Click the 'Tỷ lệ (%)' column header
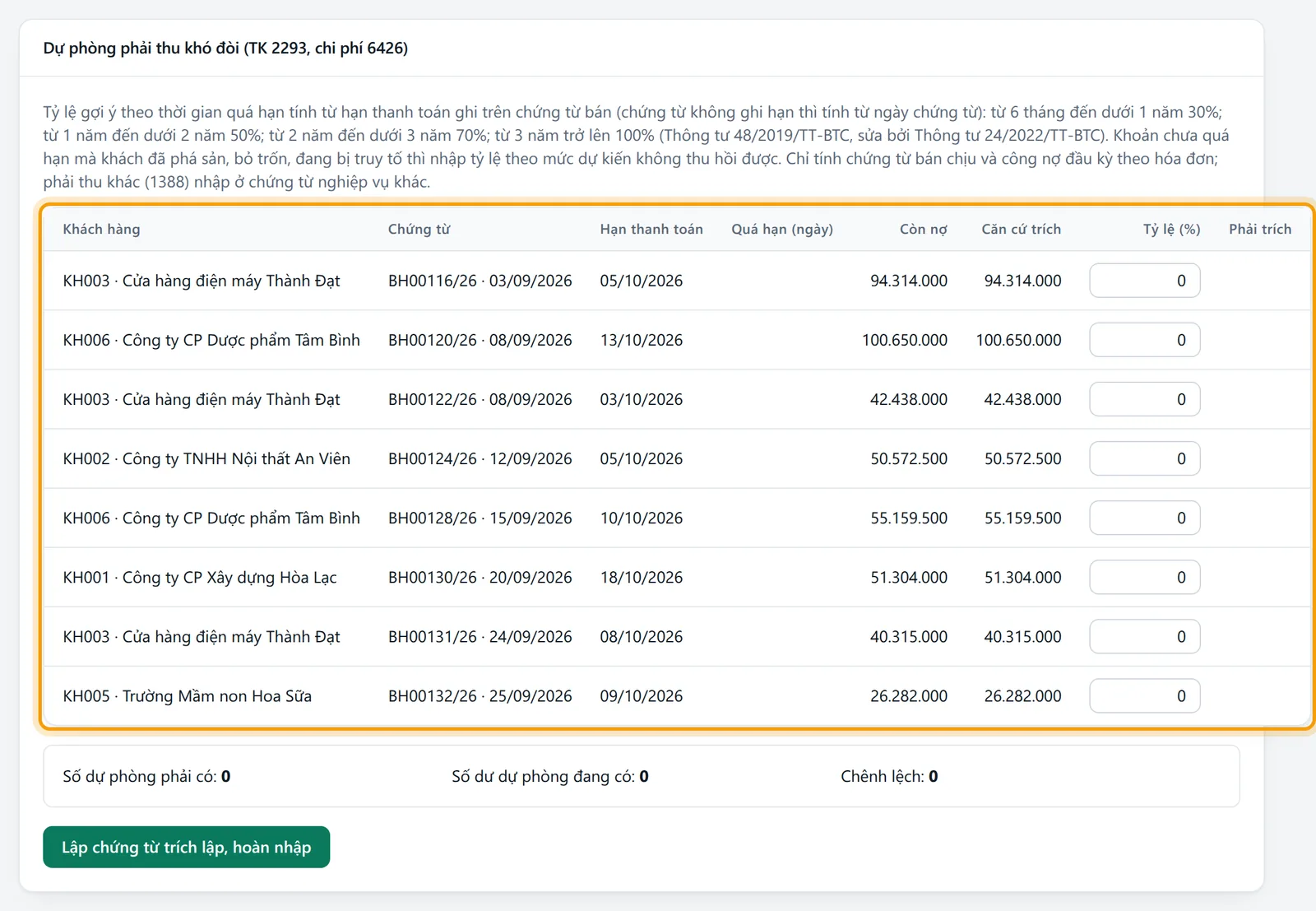Image resolution: width=1316 pixels, height=911 pixels. [1171, 229]
